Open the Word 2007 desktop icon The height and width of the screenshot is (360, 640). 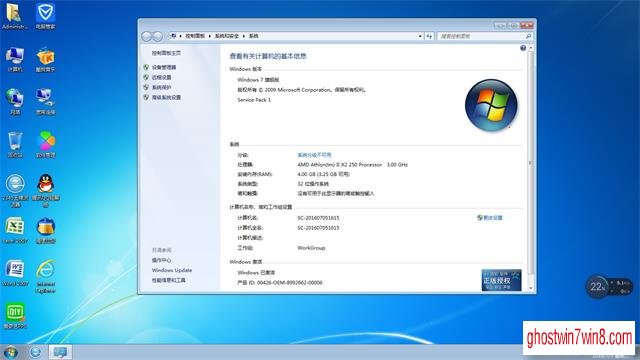point(15,273)
